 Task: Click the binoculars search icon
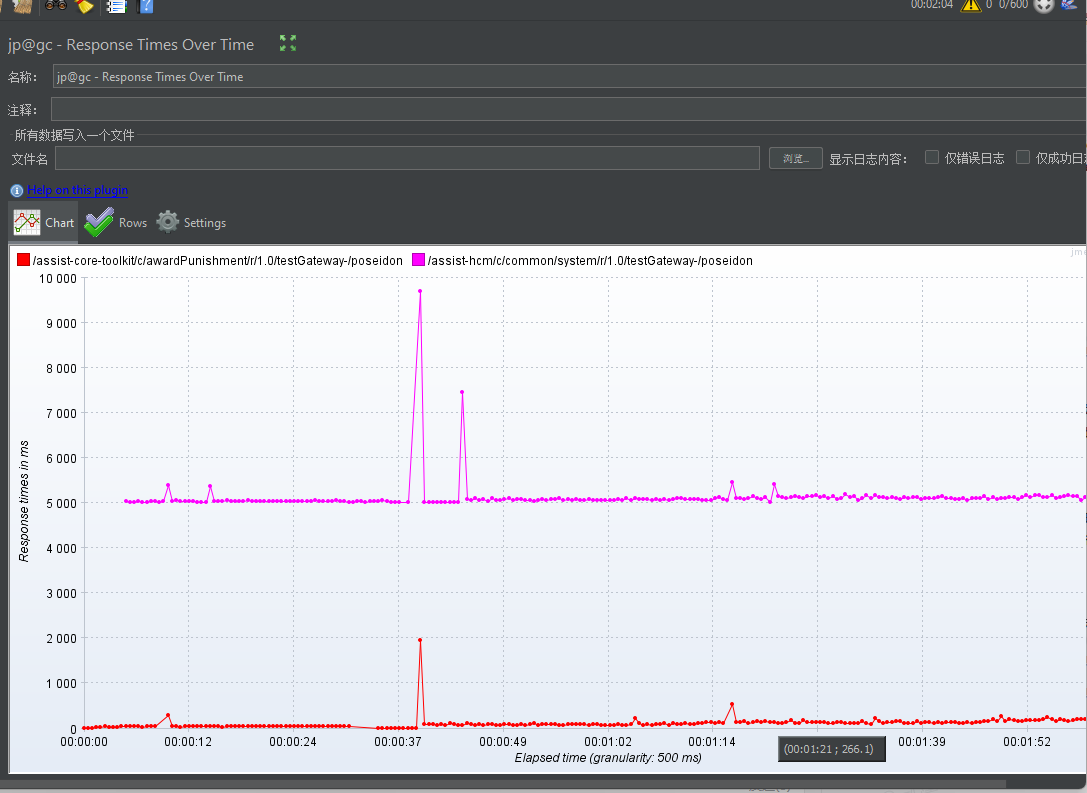56,6
